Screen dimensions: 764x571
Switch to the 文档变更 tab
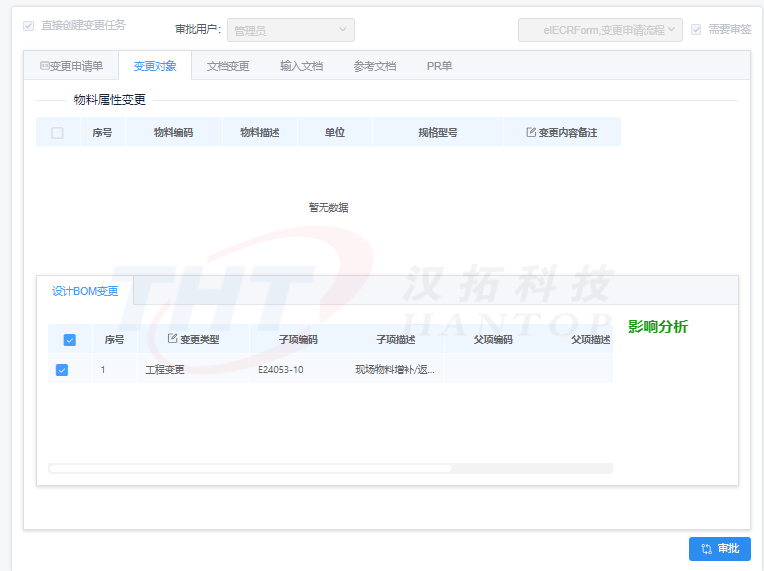(x=228, y=66)
